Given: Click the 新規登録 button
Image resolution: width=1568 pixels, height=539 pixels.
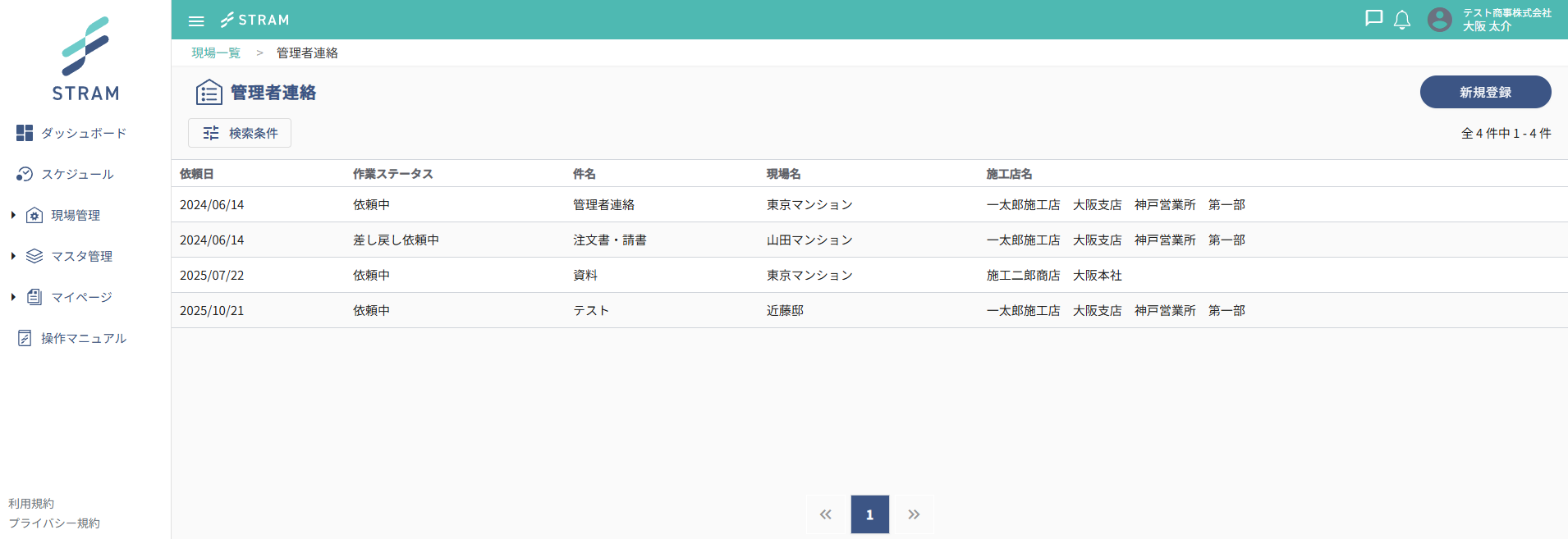Looking at the screenshot, I should coord(1485,92).
